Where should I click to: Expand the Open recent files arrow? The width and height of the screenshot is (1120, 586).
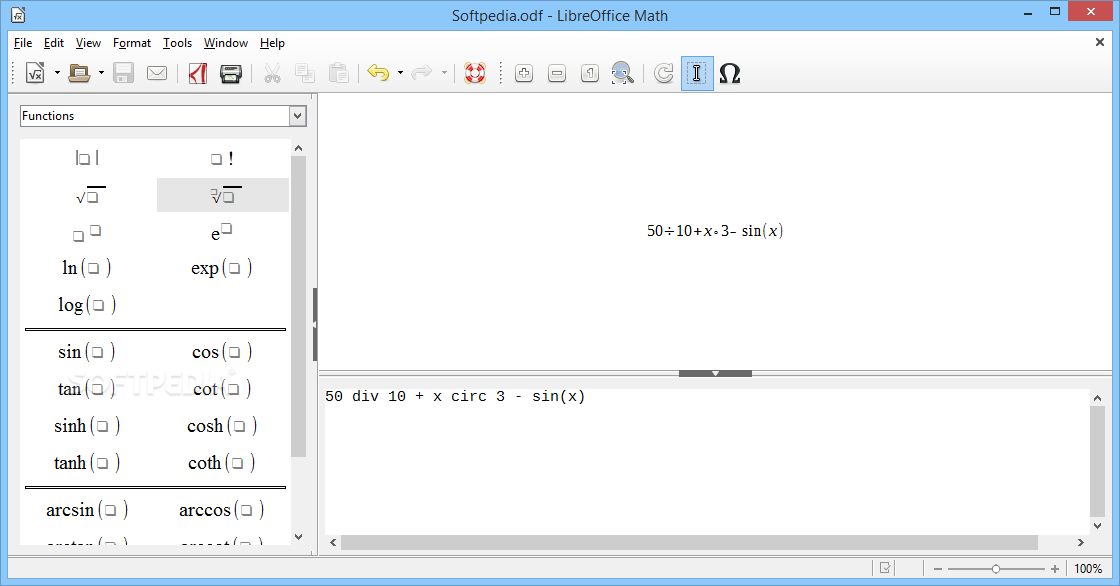tap(101, 73)
